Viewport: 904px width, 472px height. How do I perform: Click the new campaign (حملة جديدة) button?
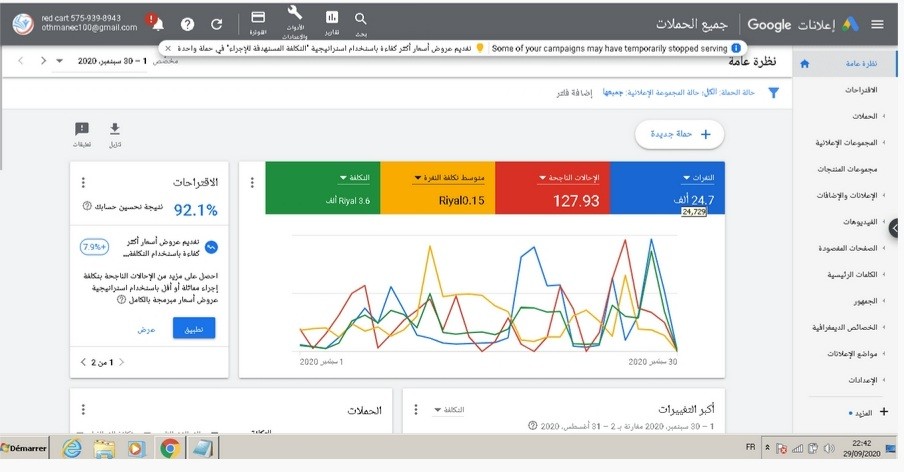point(679,134)
